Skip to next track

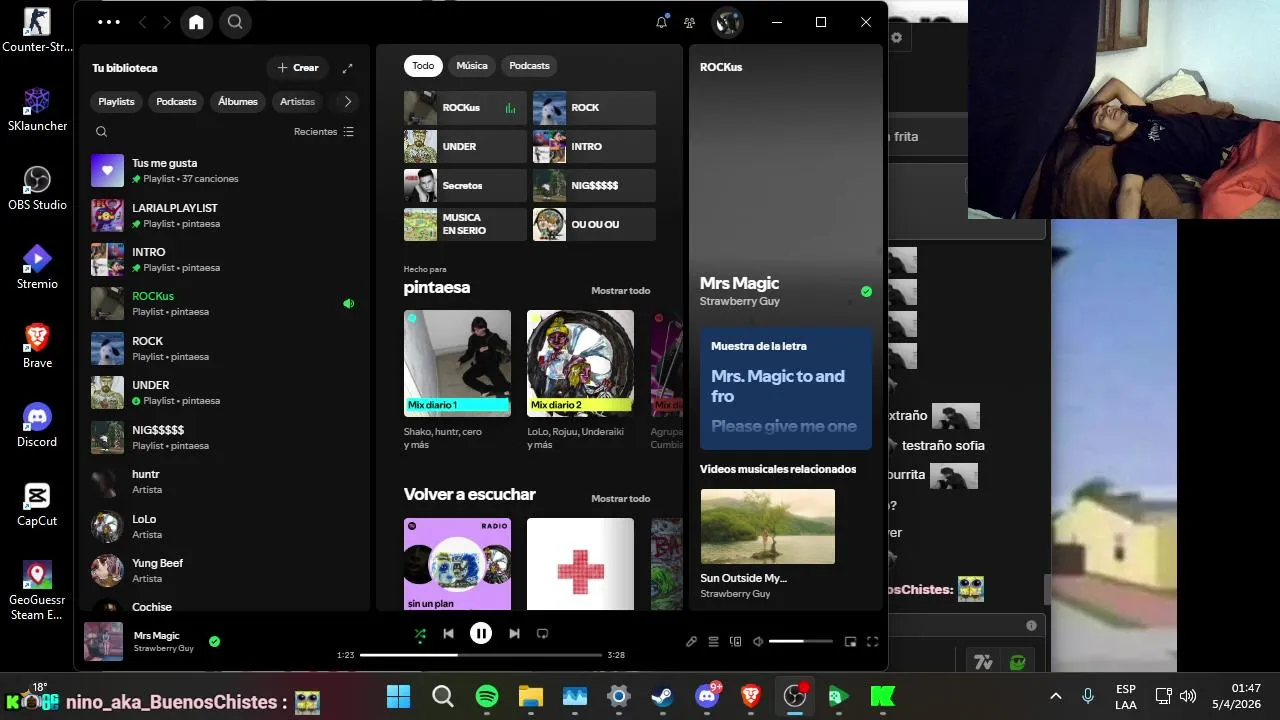pyautogui.click(x=514, y=633)
